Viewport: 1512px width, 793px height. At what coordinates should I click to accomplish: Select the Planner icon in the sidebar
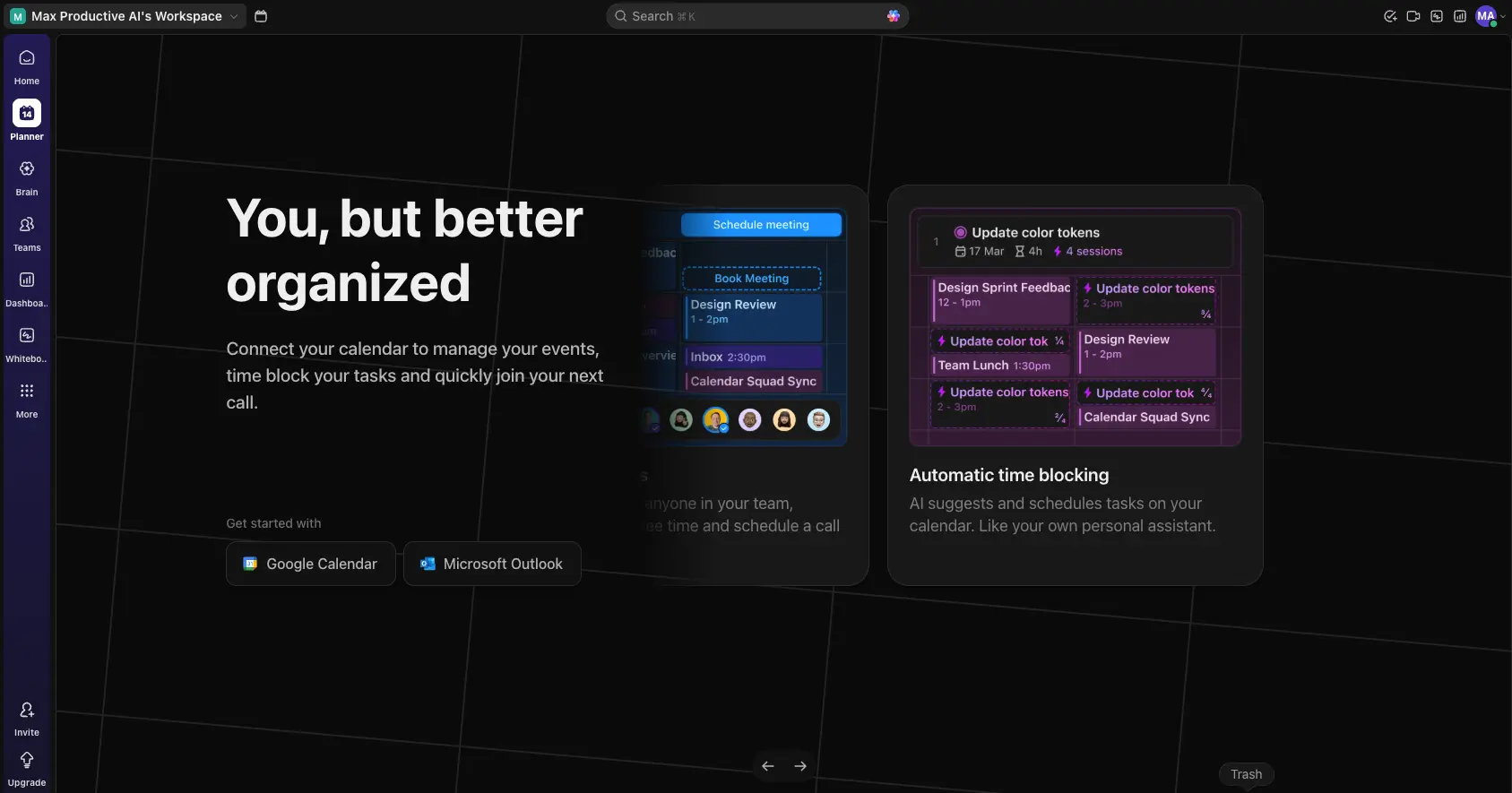point(27,113)
